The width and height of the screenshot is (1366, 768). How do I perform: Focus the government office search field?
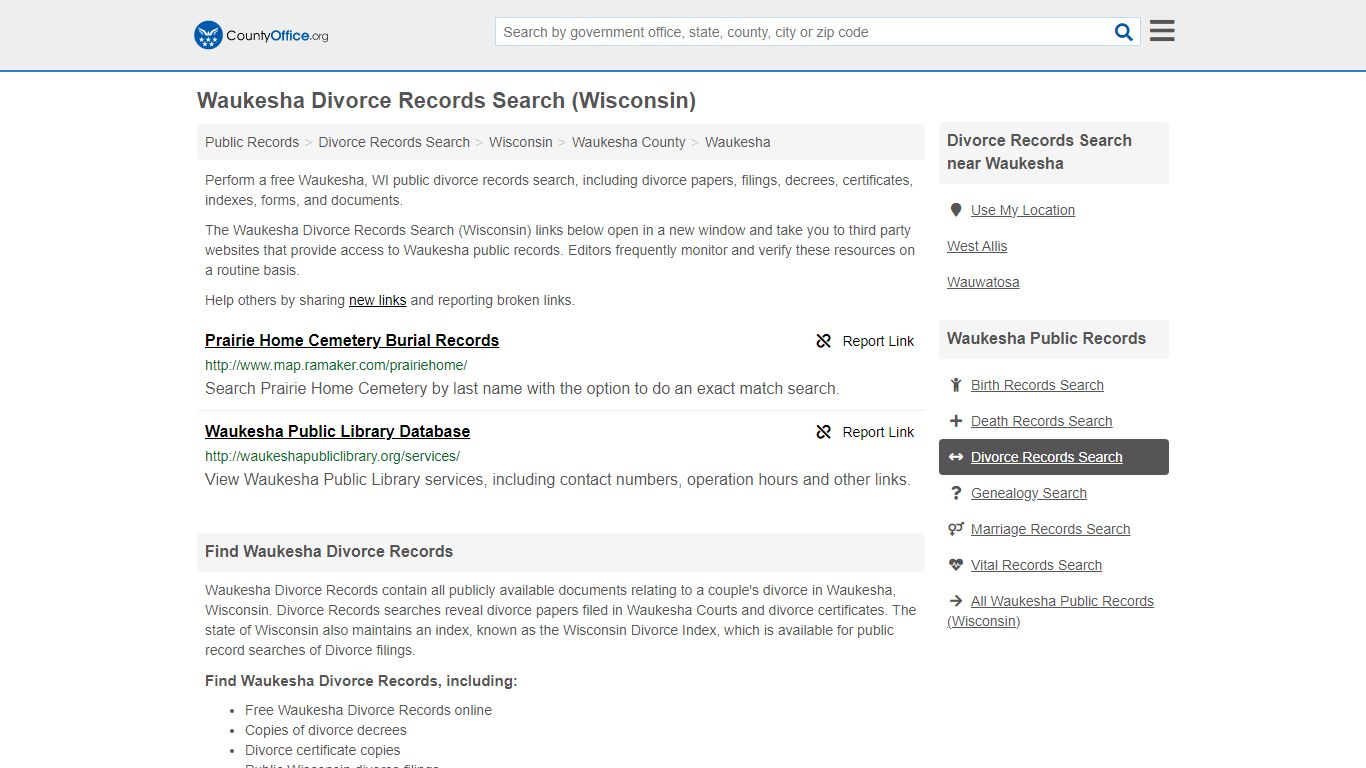pyautogui.click(x=804, y=32)
